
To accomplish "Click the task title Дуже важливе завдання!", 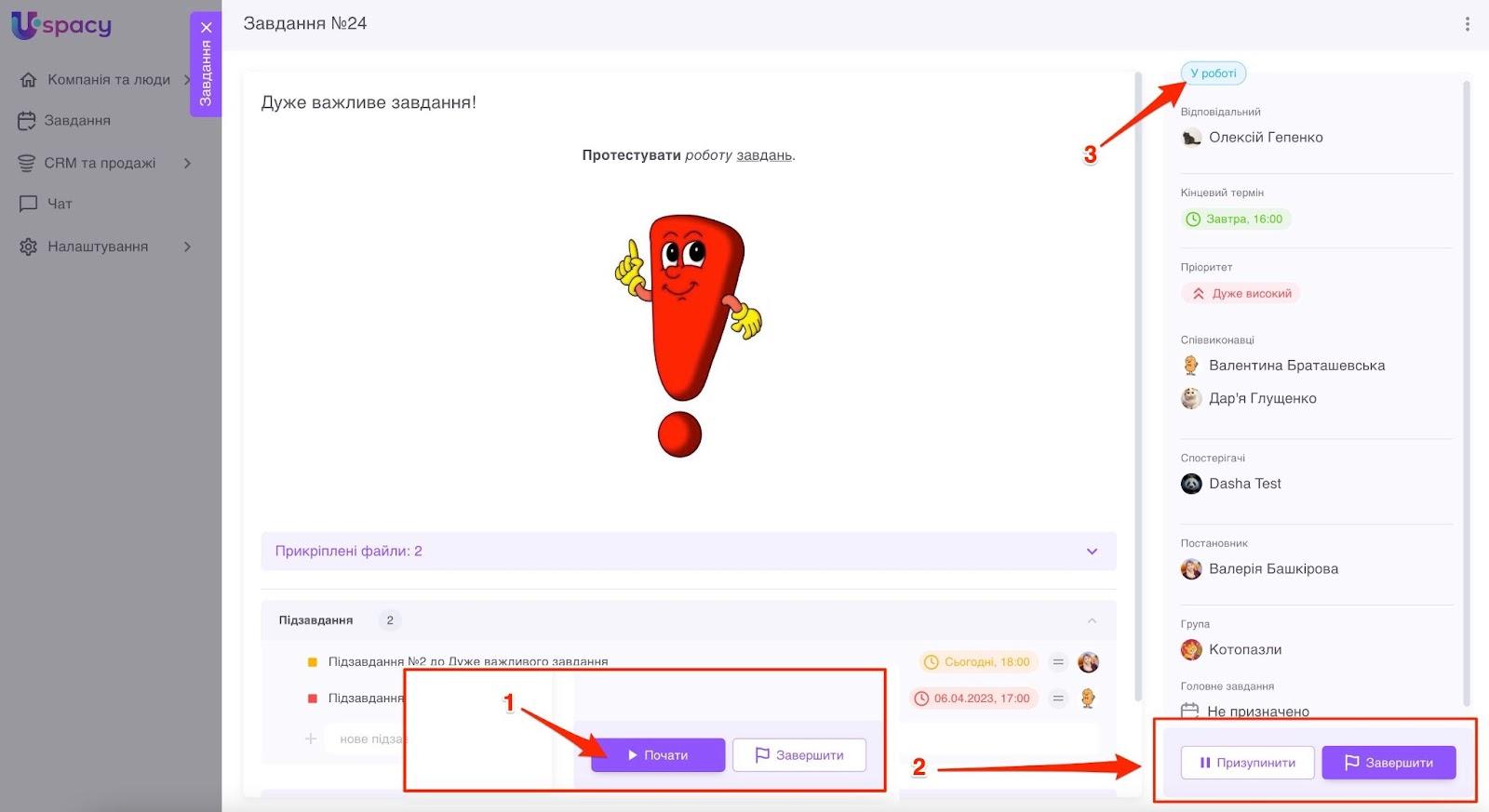I will tap(369, 102).
